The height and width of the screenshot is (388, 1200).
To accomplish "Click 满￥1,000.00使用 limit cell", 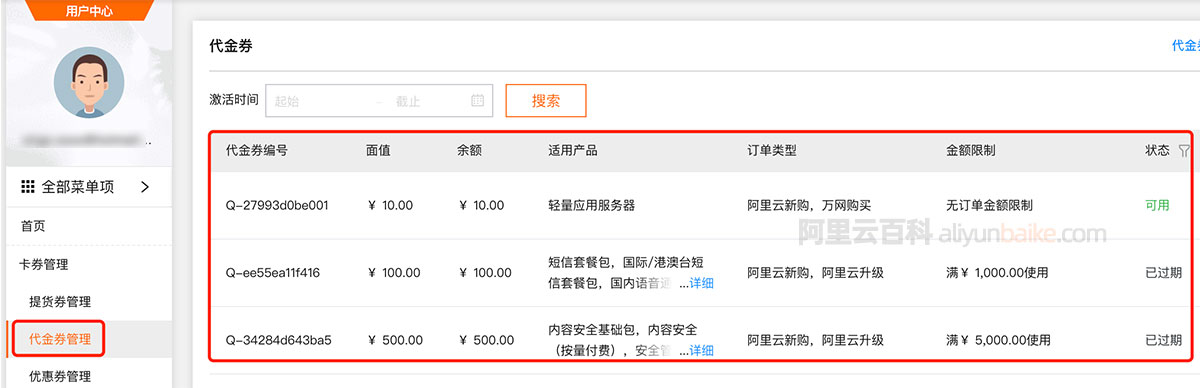I will [x=998, y=273].
